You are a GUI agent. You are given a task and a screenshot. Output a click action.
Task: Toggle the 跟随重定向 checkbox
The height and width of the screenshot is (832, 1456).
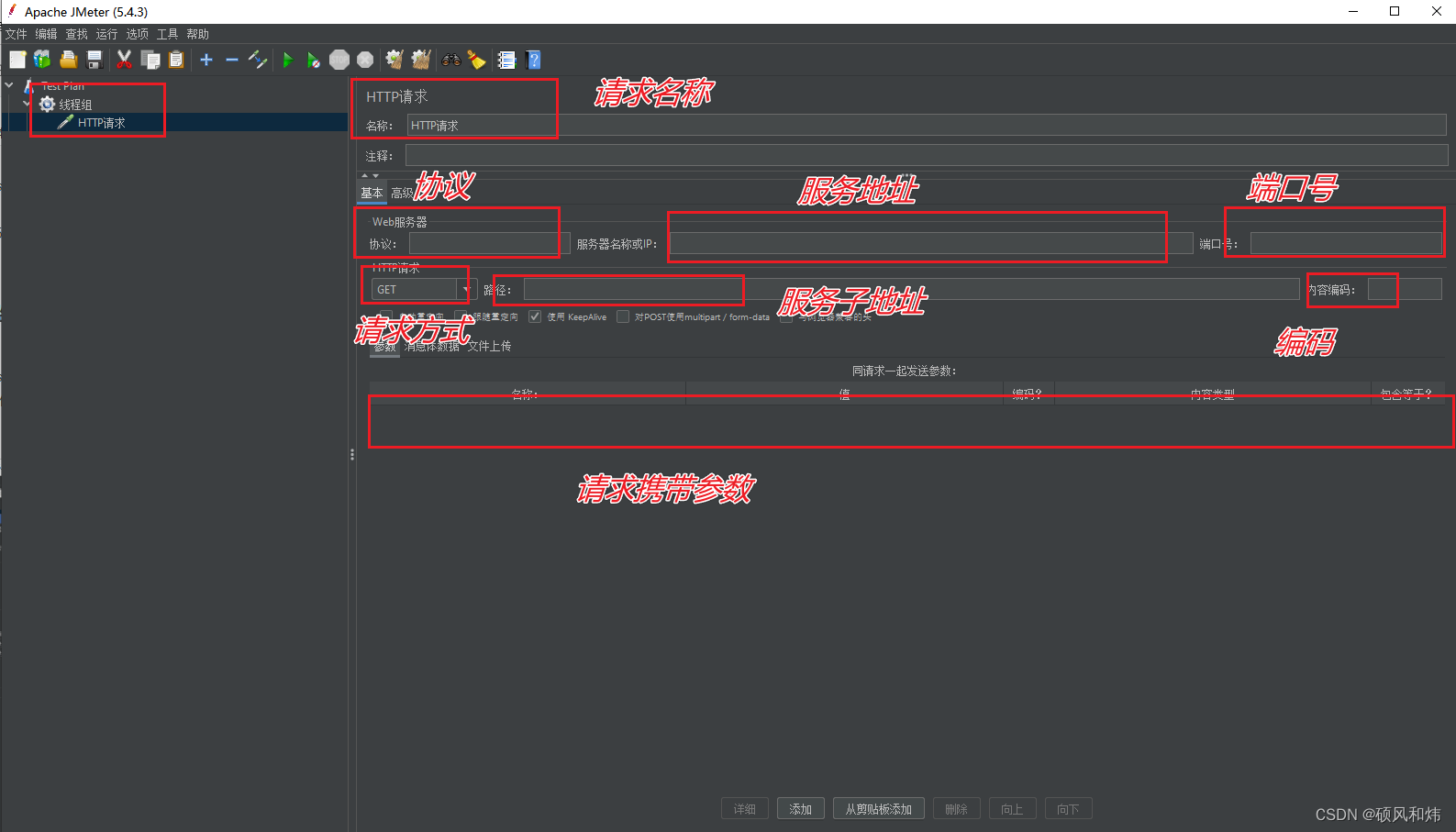[461, 316]
